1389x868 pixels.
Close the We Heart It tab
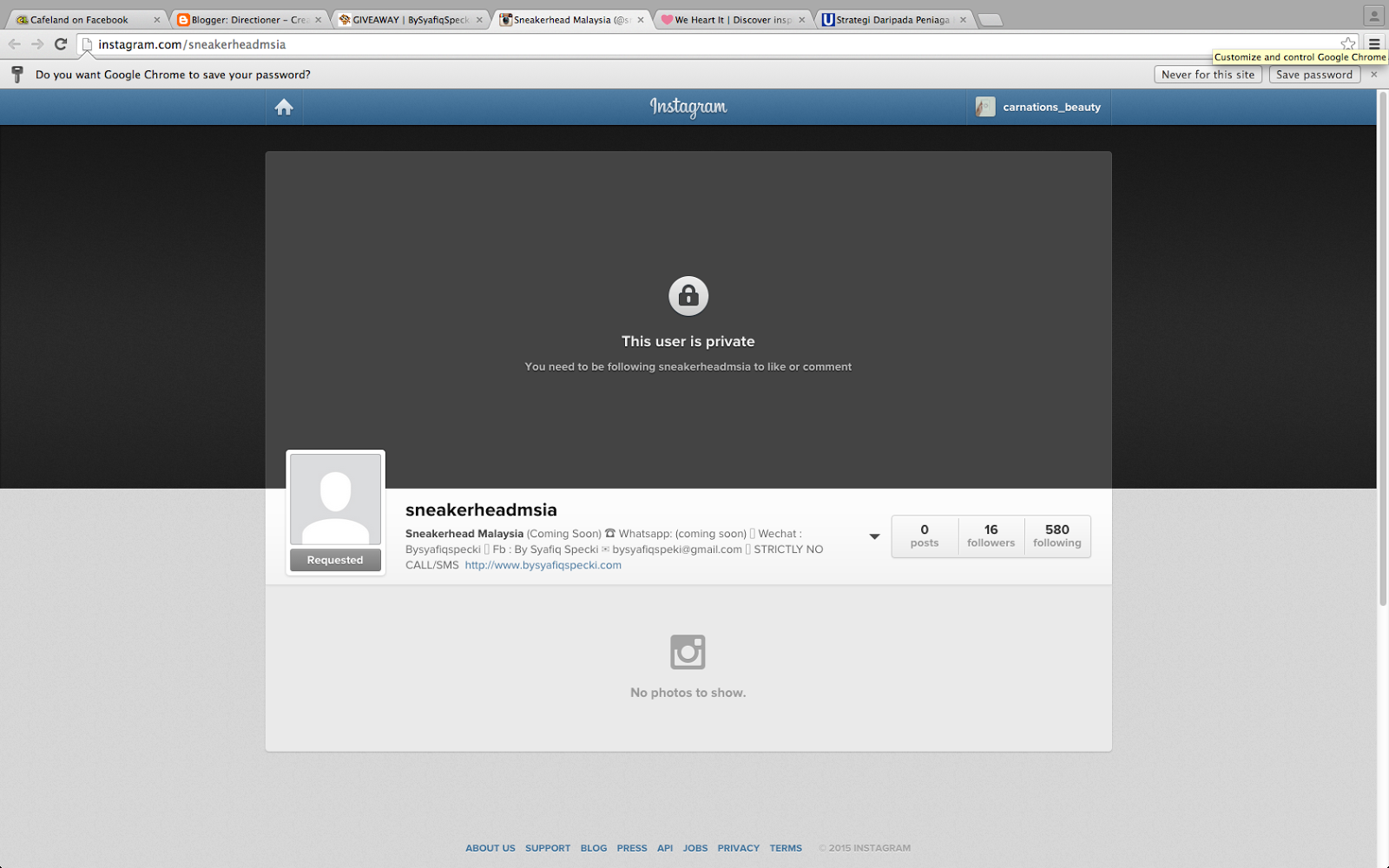(801, 20)
